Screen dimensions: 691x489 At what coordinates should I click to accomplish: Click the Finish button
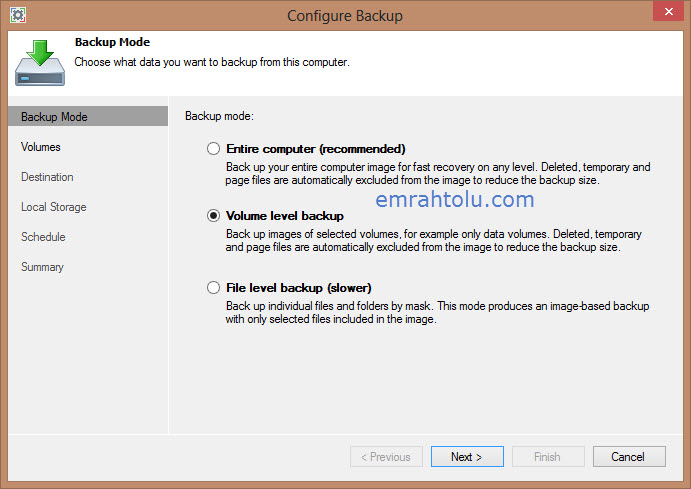pos(548,456)
